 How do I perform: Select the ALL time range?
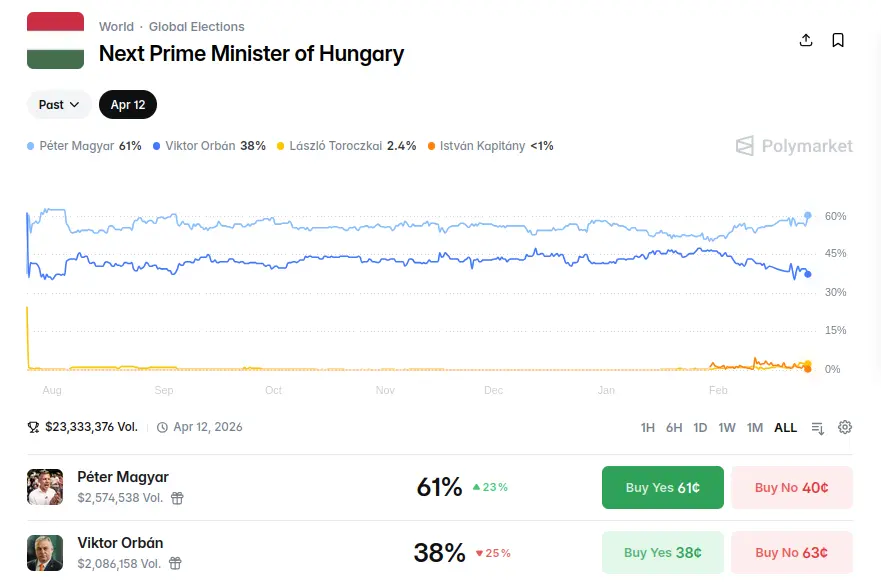pyautogui.click(x=786, y=428)
